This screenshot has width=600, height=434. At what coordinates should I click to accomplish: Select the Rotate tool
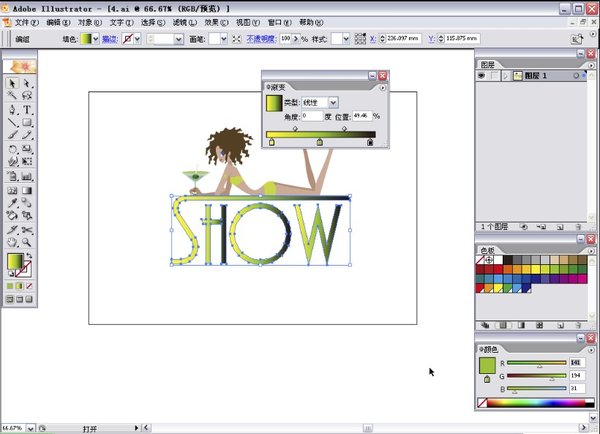pyautogui.click(x=12, y=149)
